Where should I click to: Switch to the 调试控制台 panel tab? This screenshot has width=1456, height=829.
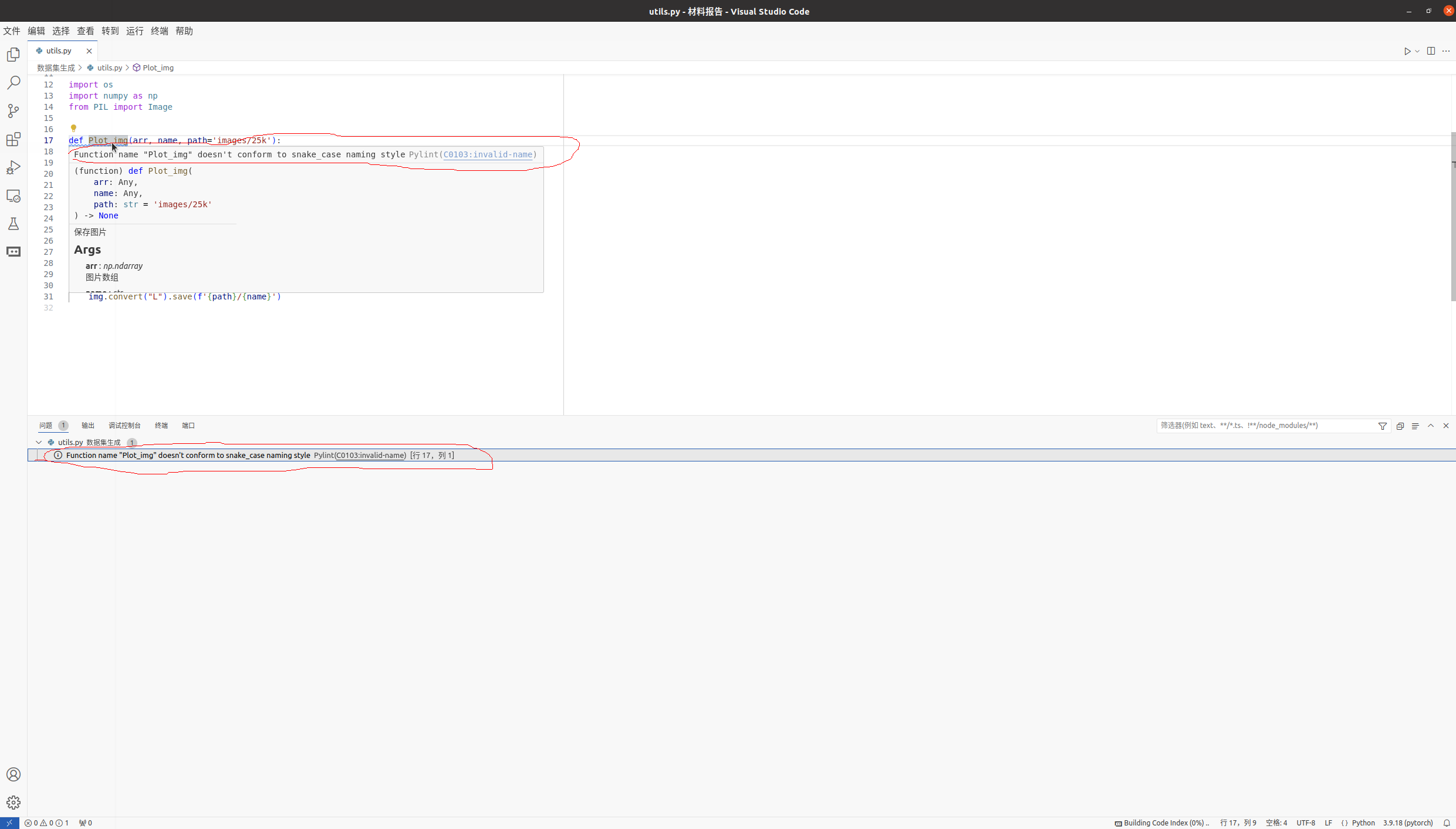click(124, 426)
